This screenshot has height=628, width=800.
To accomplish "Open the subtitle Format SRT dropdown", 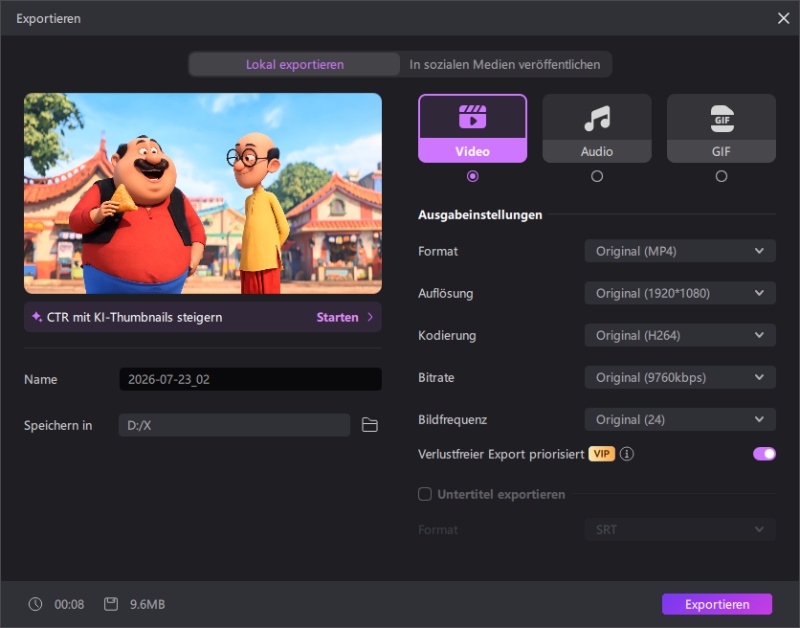I will (x=680, y=530).
